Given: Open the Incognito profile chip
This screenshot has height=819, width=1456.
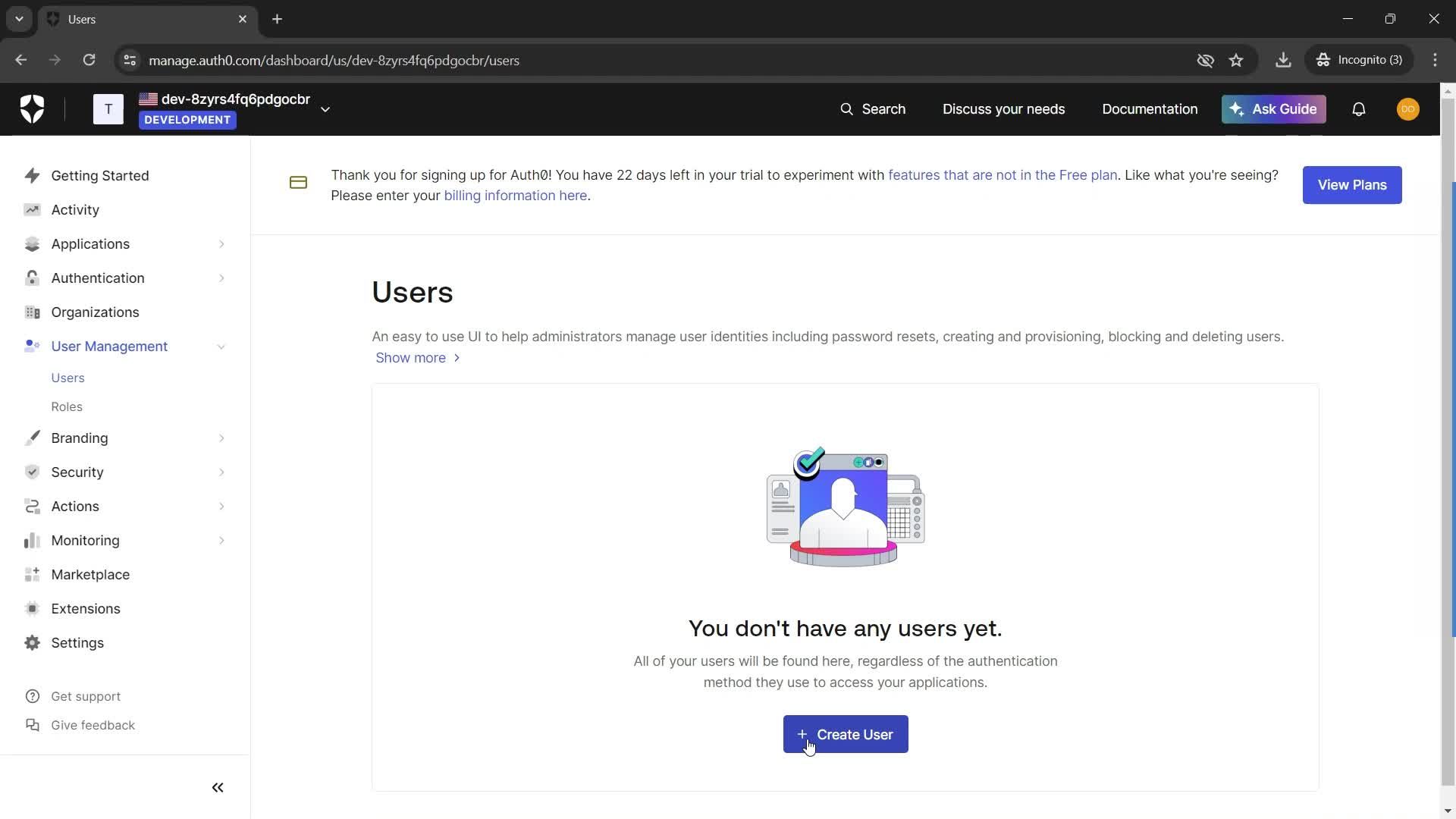Looking at the screenshot, I should [x=1360, y=60].
